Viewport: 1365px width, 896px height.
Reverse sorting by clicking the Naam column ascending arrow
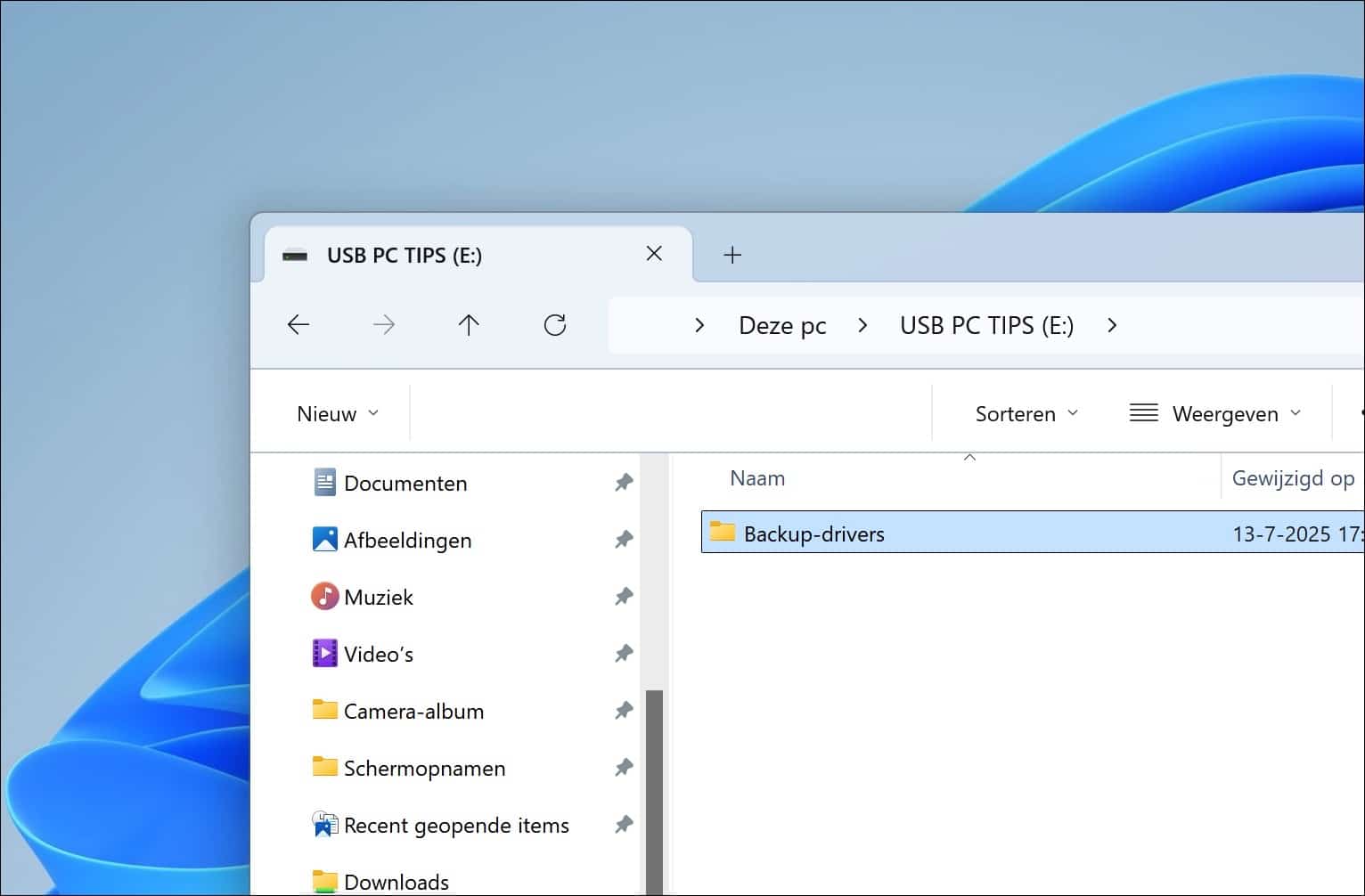(969, 458)
